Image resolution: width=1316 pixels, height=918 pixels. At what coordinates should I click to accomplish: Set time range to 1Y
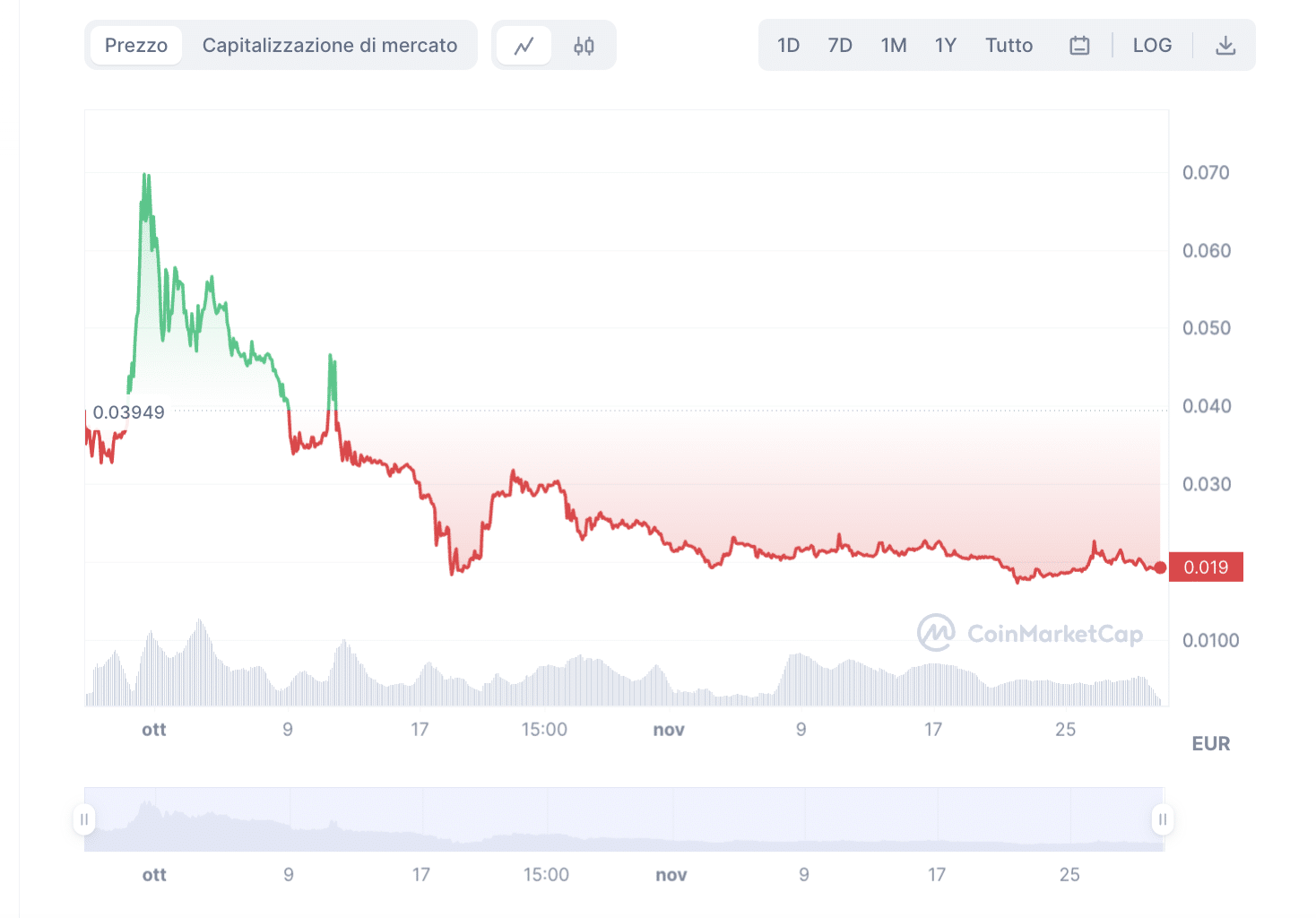946,46
